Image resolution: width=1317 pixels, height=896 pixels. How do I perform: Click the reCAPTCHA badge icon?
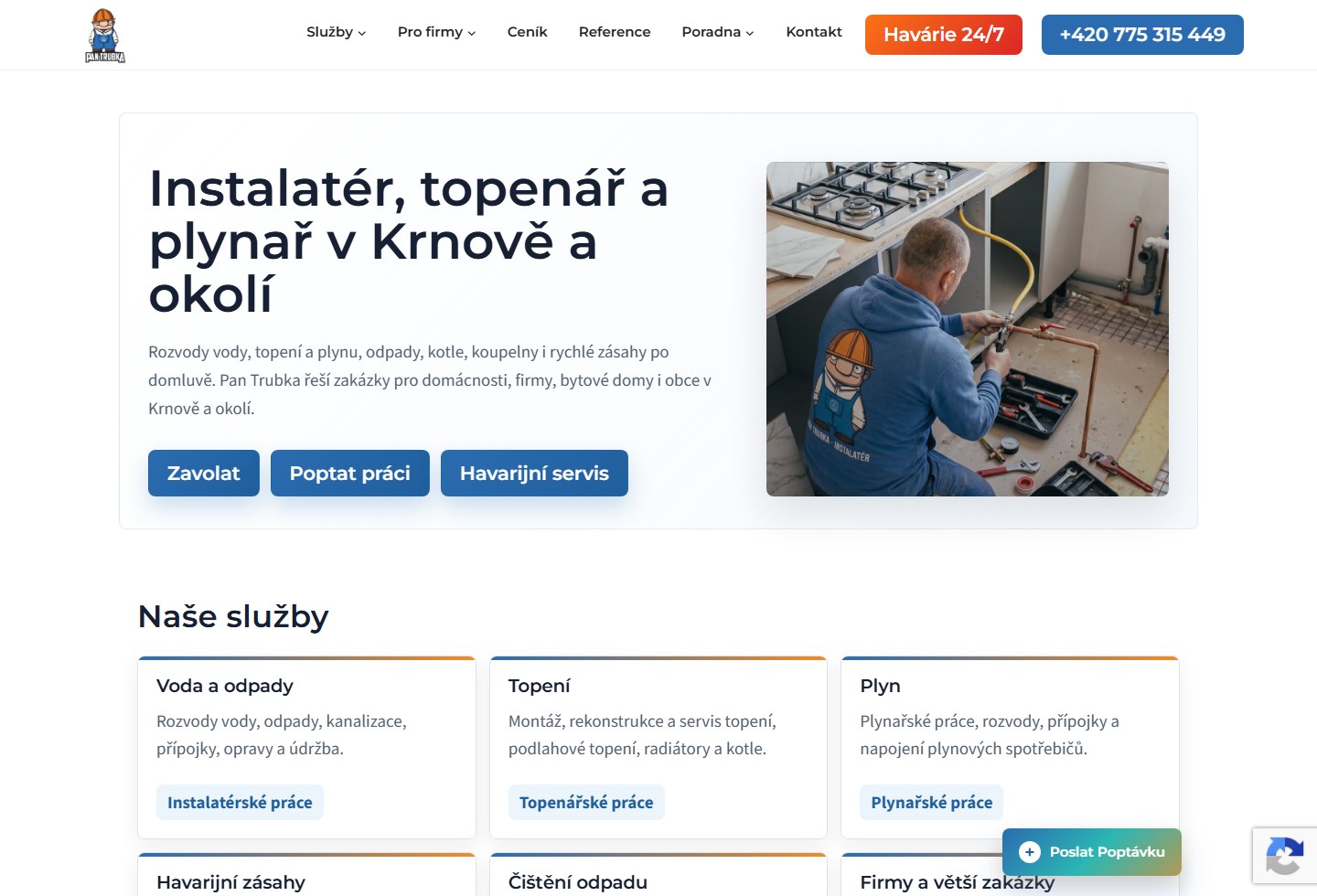[1285, 856]
